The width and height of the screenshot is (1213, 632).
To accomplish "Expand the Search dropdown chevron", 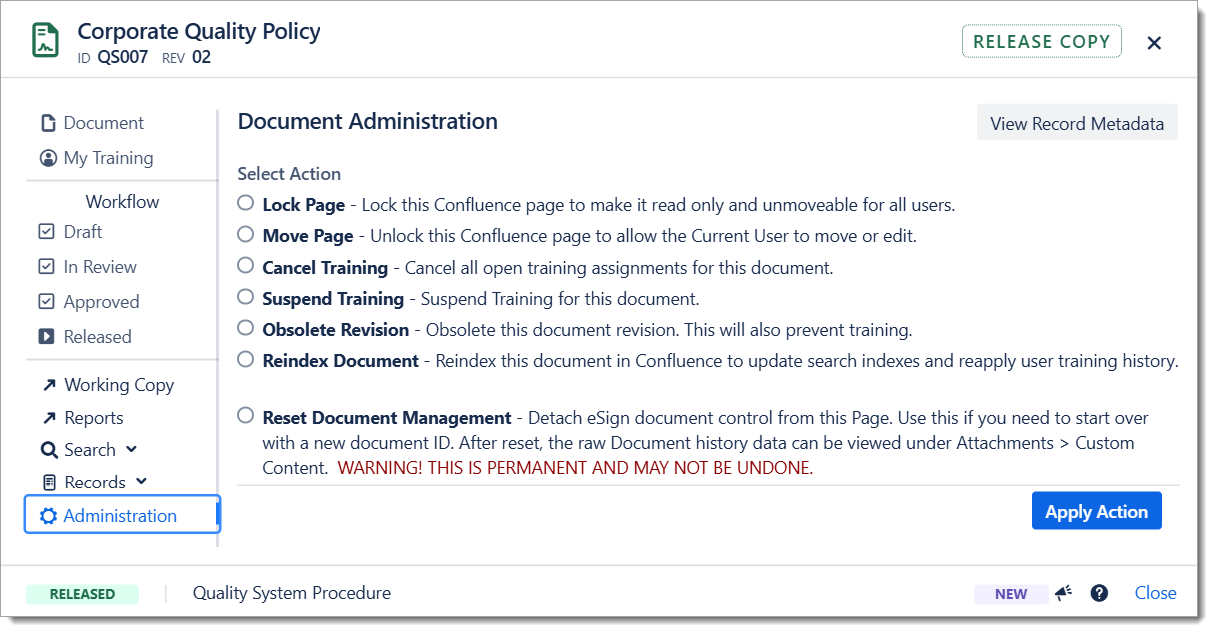I will click(x=132, y=450).
